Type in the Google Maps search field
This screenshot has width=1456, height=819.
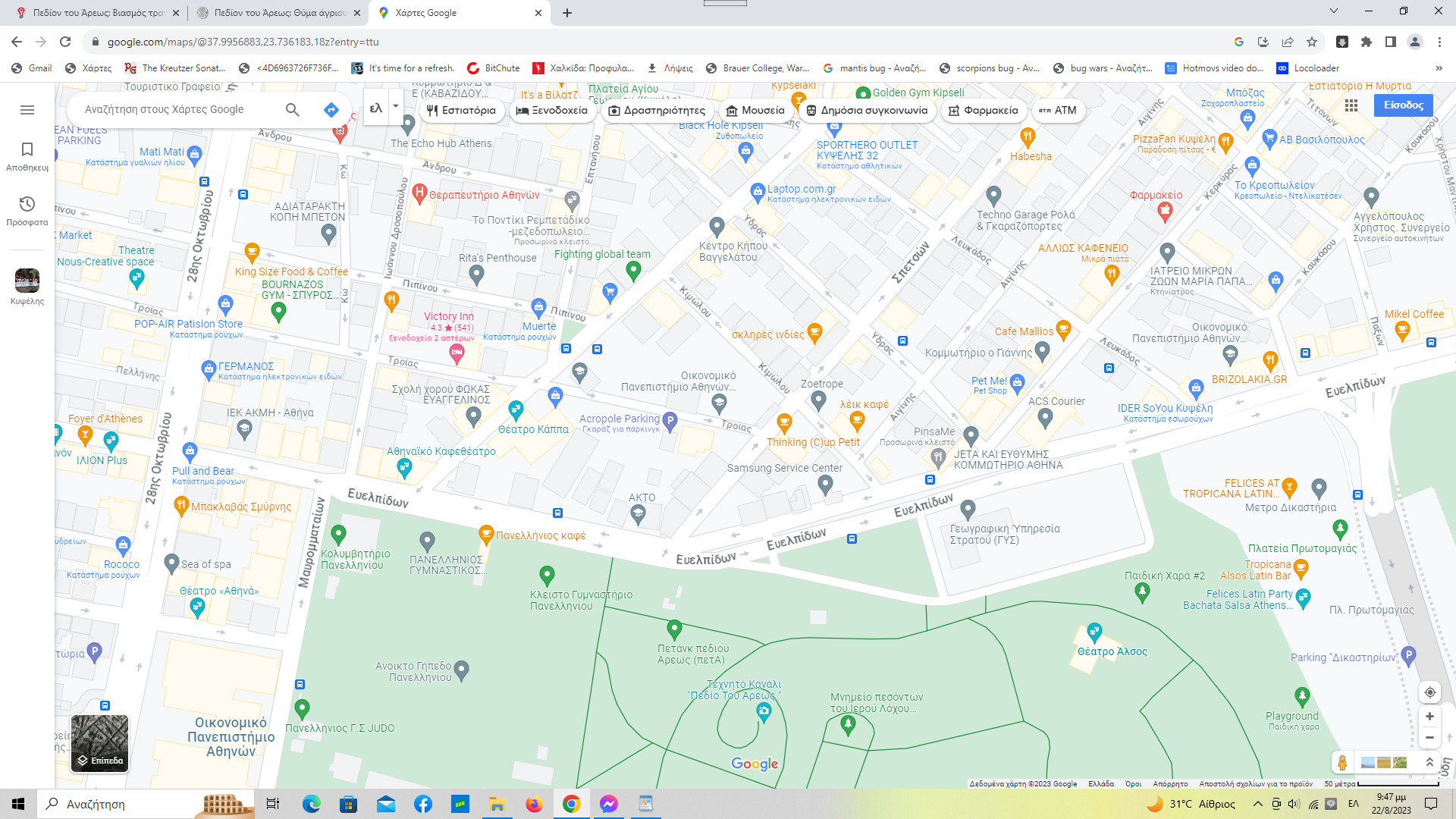[178, 109]
